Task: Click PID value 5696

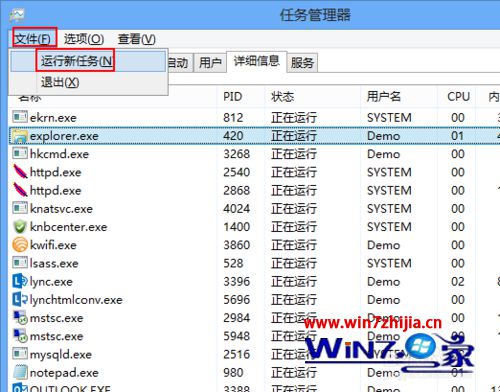Action: 237,300
